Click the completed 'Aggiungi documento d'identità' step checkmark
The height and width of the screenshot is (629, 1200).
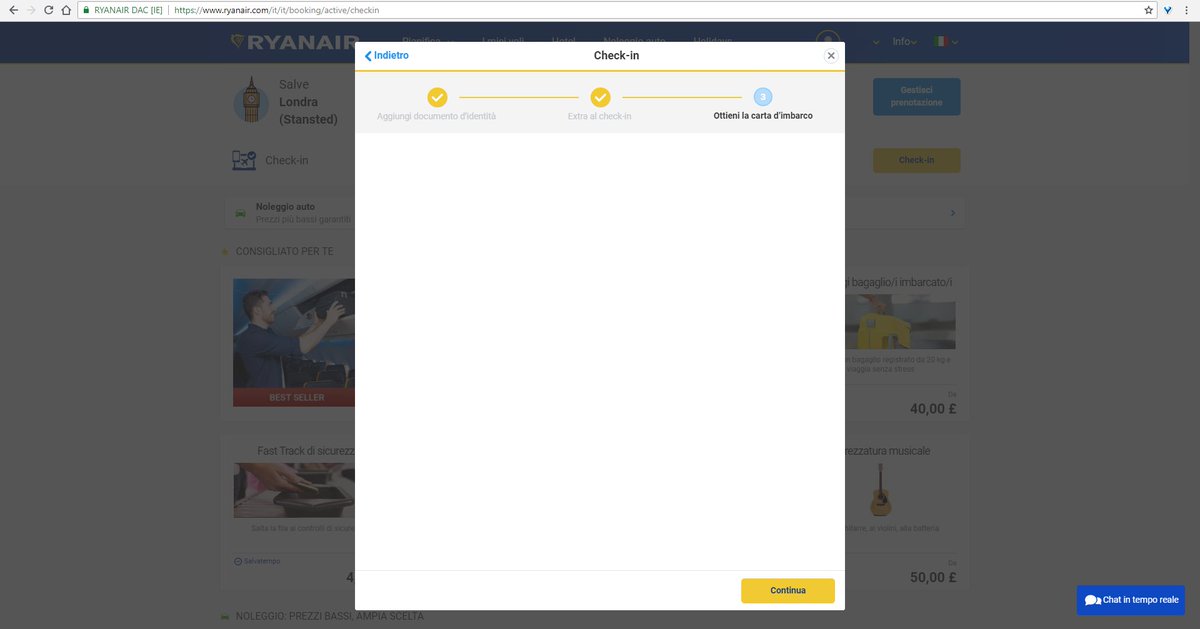pos(437,97)
